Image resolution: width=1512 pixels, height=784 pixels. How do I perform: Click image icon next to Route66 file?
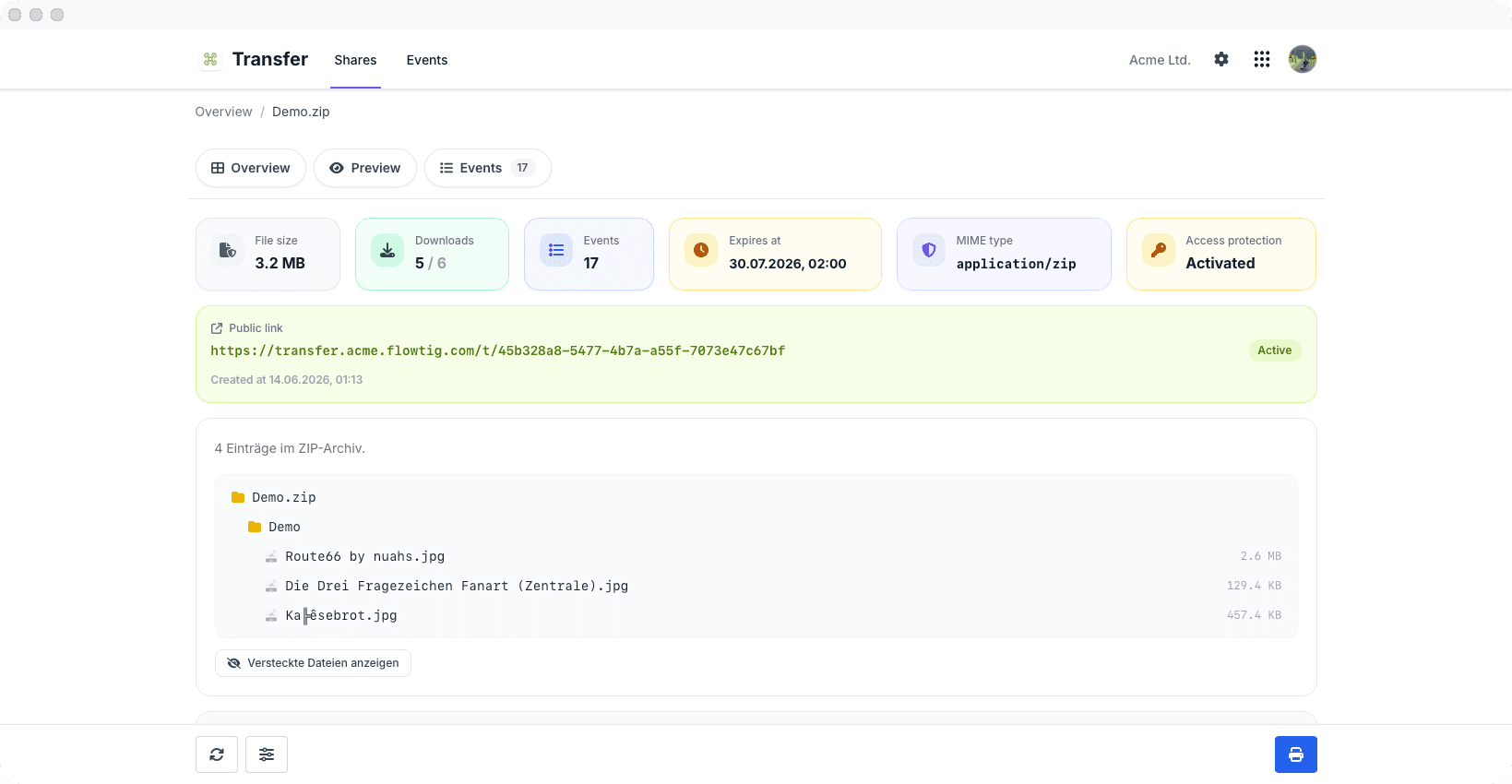[x=271, y=556]
